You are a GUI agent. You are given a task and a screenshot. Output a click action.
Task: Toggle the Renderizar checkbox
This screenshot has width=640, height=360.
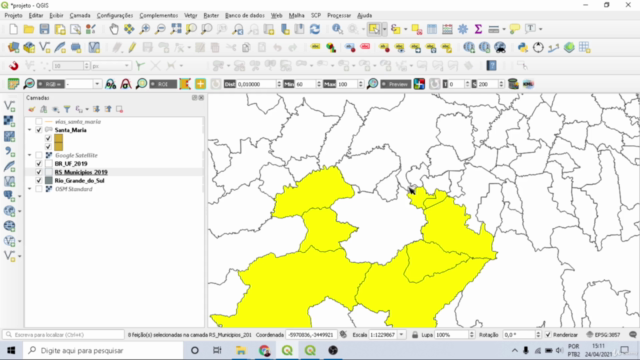548,335
